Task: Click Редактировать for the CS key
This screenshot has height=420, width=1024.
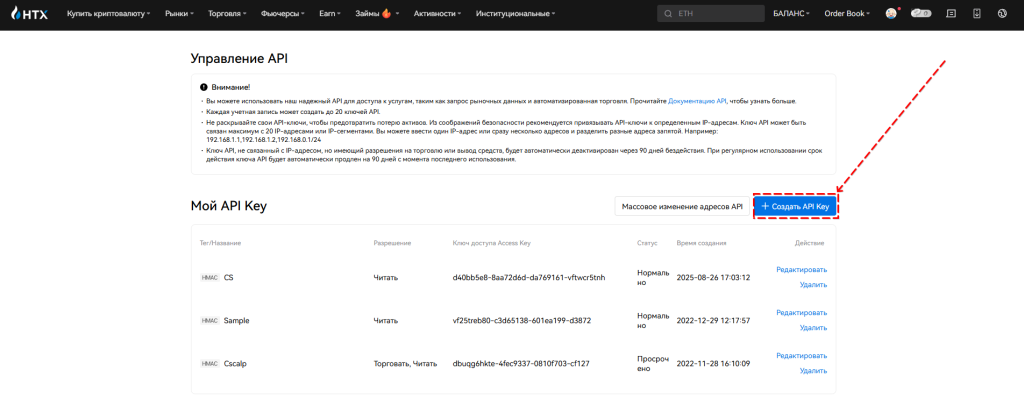Action: click(x=801, y=270)
